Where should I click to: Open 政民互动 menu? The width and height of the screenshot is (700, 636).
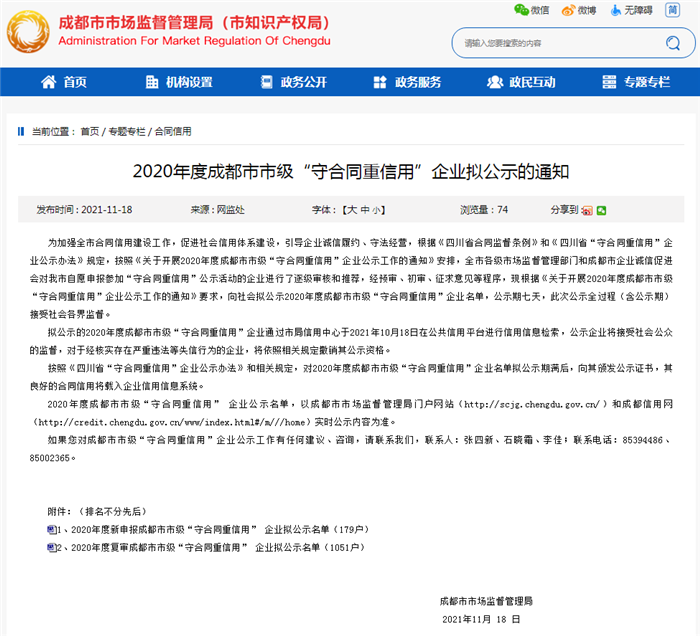521,82
